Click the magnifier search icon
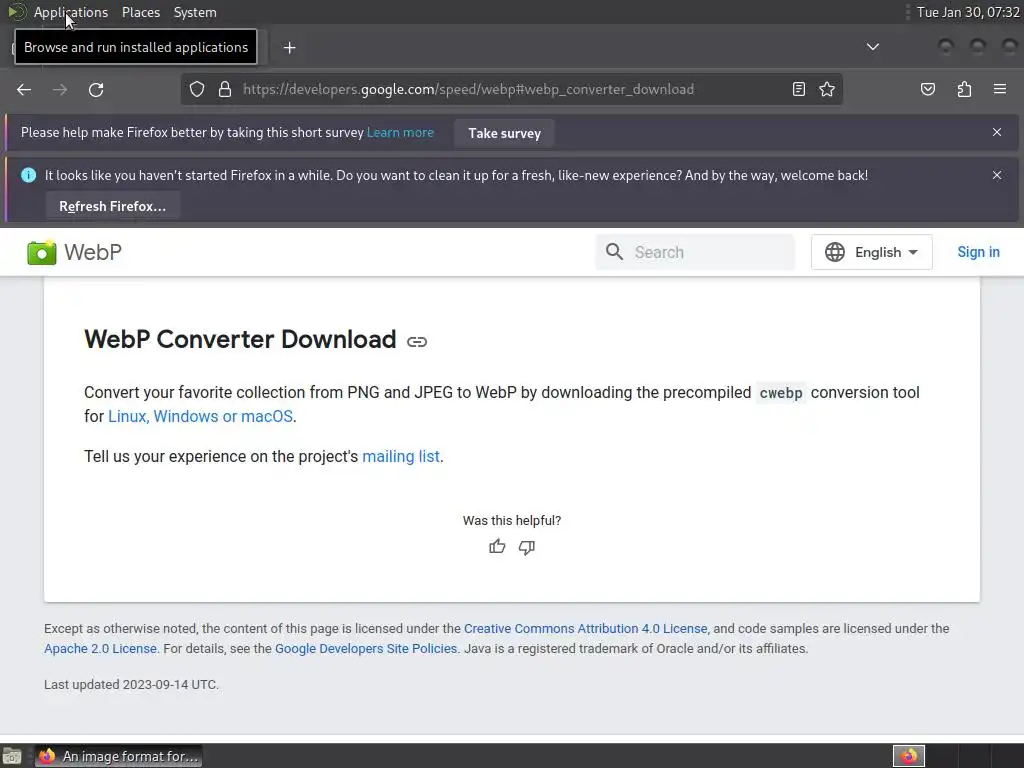 tap(614, 252)
